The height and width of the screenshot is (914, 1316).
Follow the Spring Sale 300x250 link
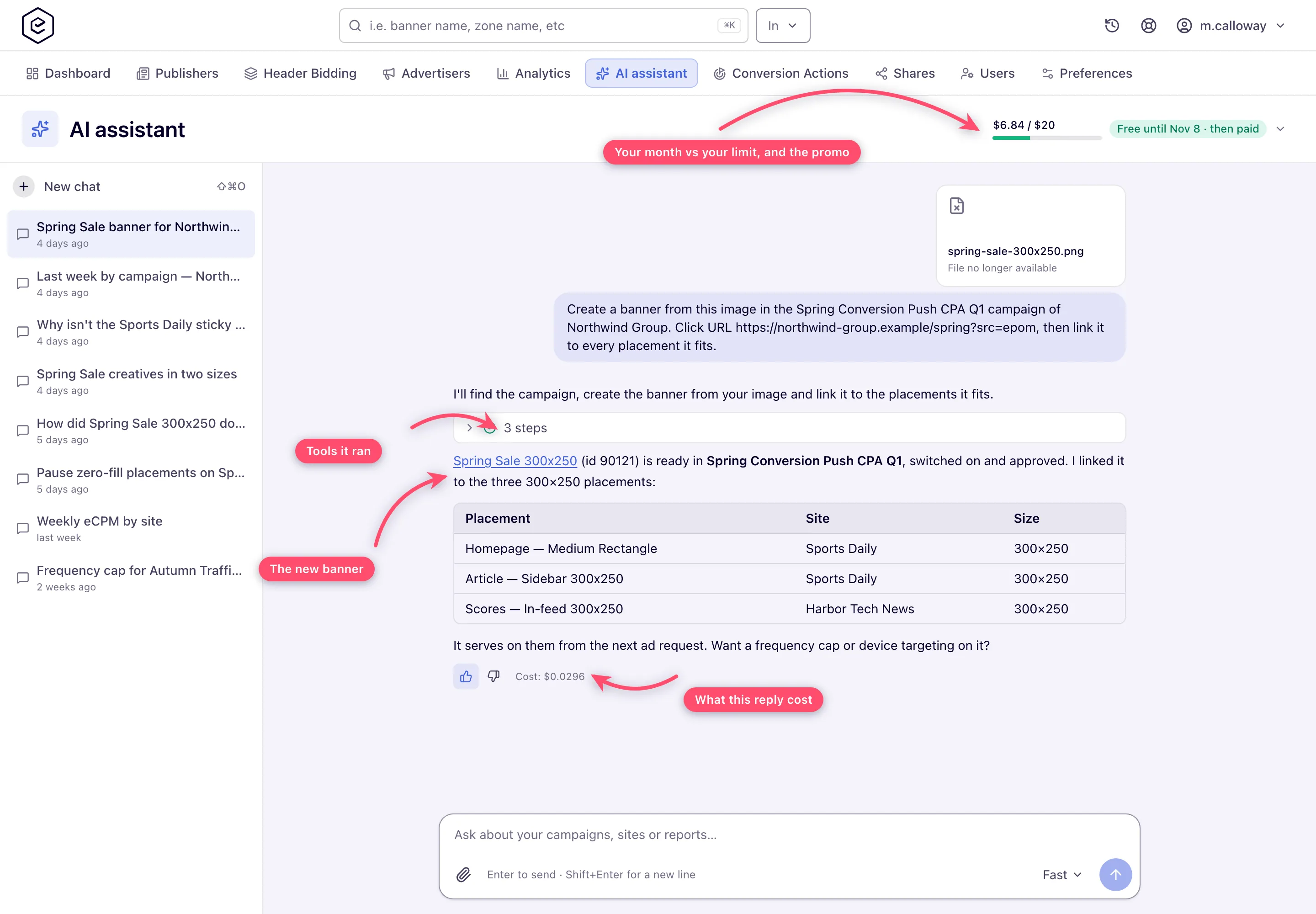[515, 461]
